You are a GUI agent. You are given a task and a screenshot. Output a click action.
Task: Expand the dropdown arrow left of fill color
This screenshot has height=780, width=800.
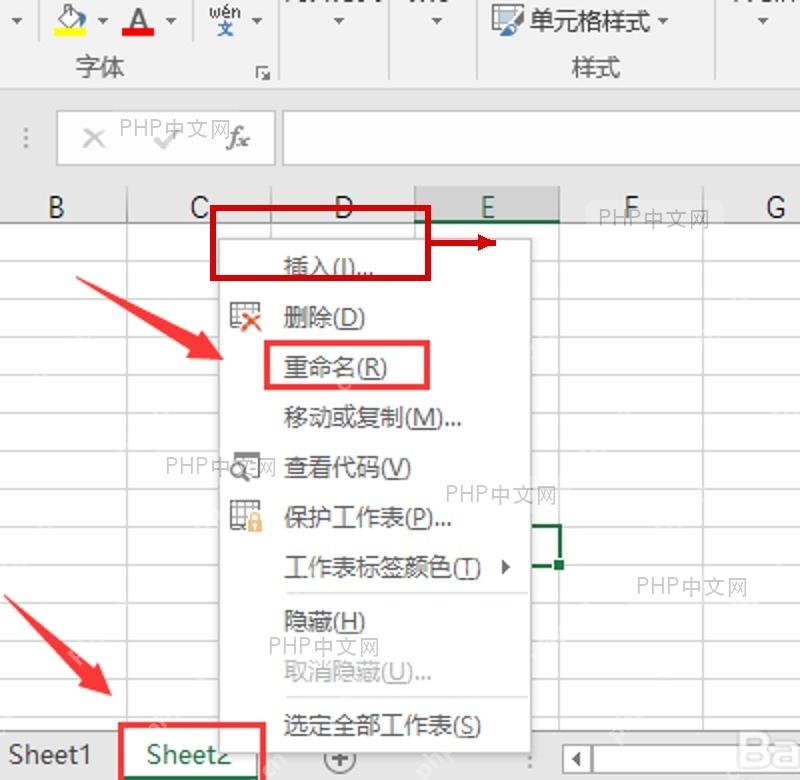[x=17, y=21]
